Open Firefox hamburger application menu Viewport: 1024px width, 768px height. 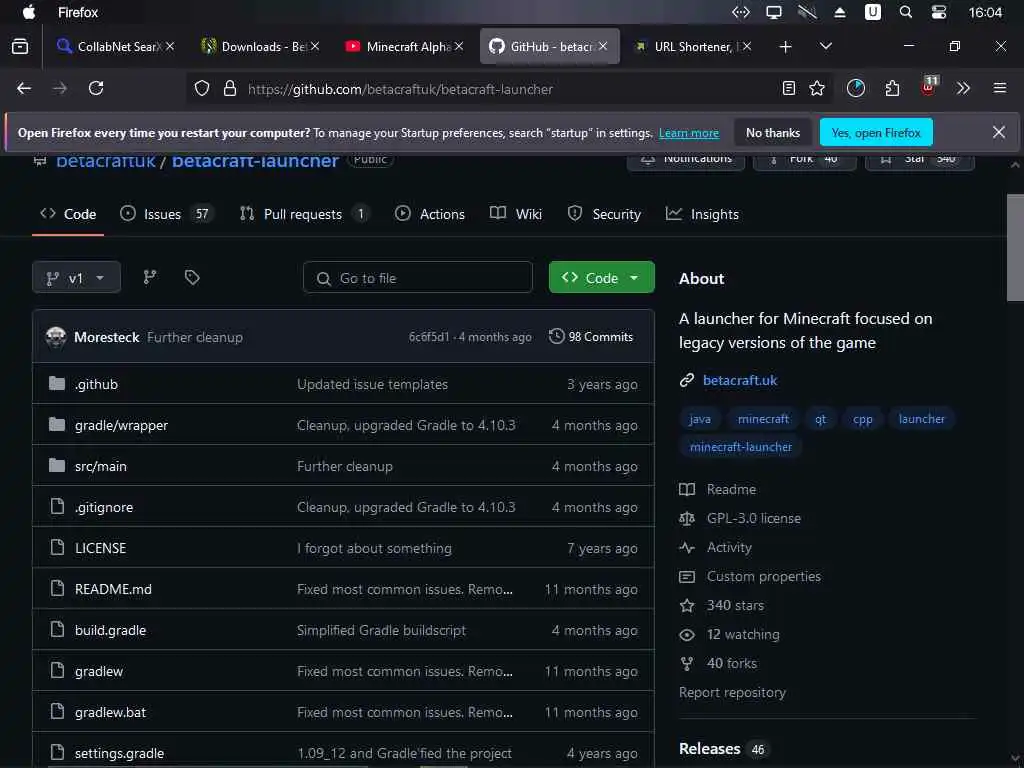click(x=999, y=88)
